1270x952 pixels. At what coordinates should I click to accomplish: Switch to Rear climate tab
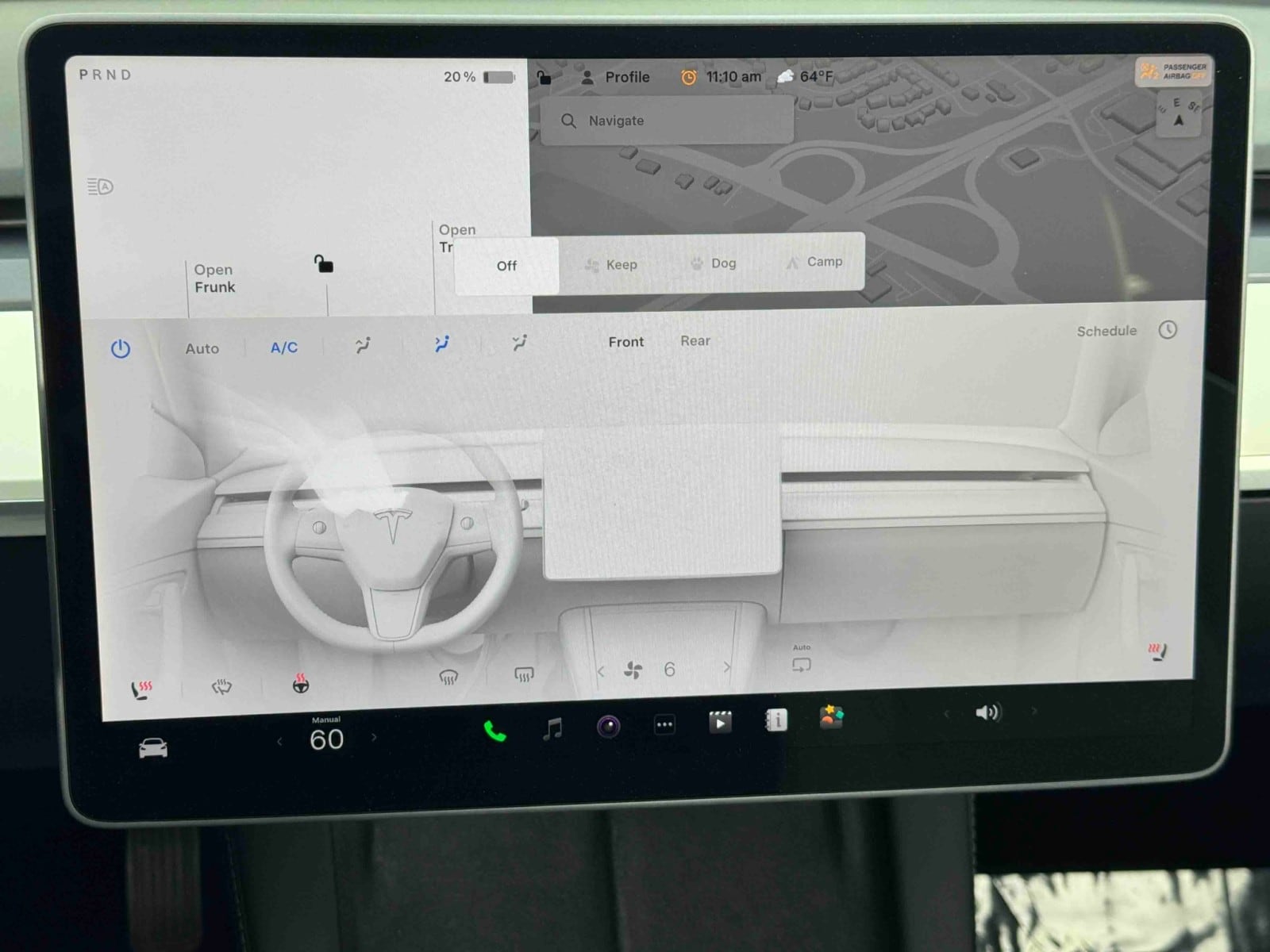pos(695,341)
